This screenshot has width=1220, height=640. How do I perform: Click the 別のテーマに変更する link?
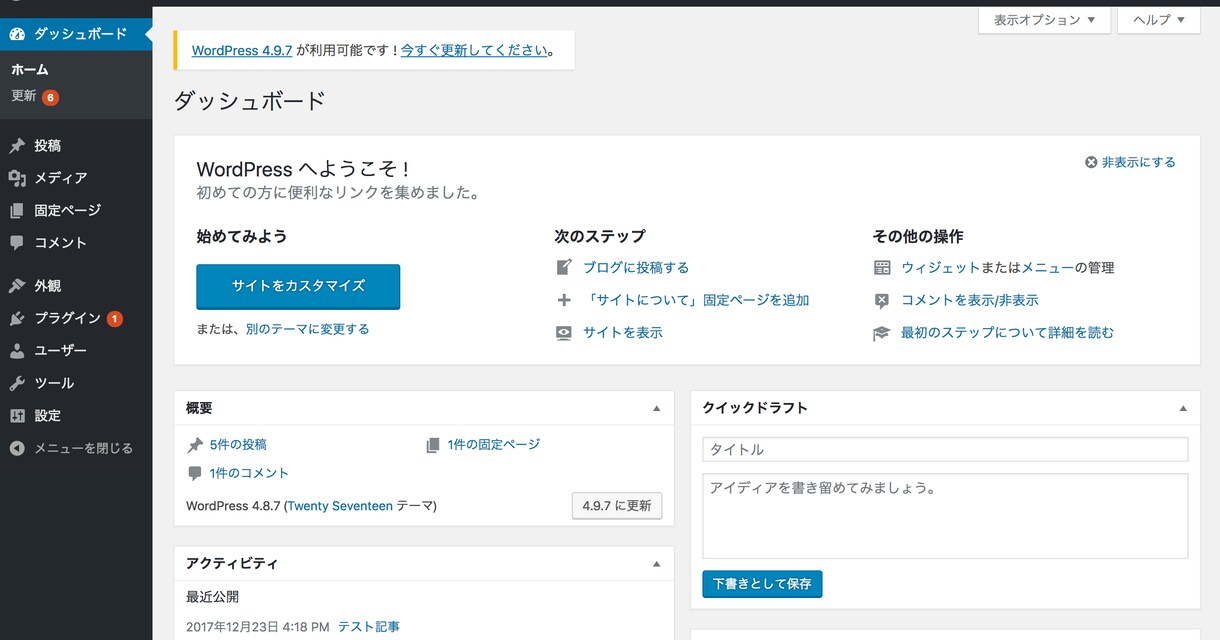tap(307, 329)
